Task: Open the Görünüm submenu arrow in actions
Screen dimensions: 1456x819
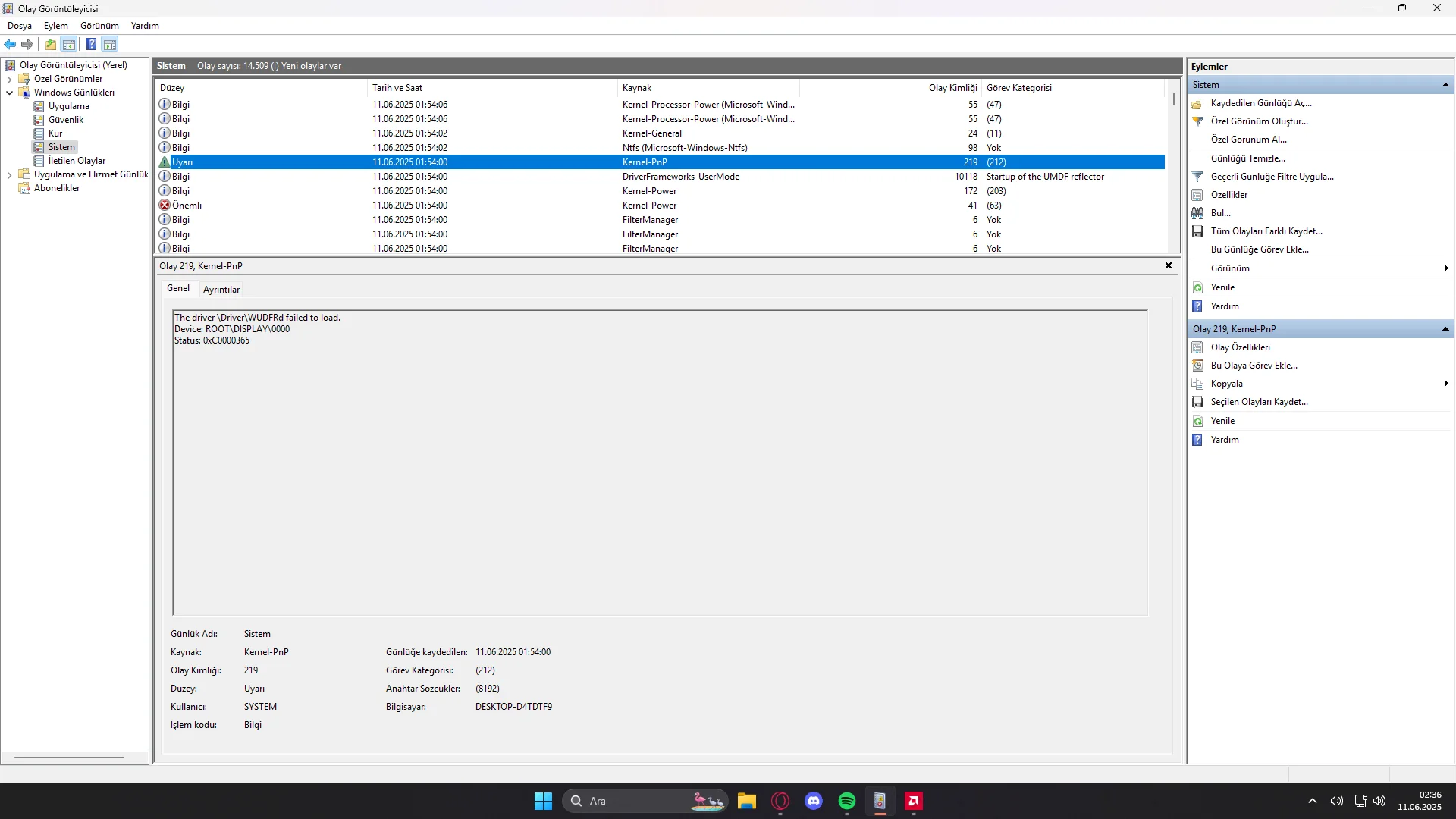Action: (1445, 268)
